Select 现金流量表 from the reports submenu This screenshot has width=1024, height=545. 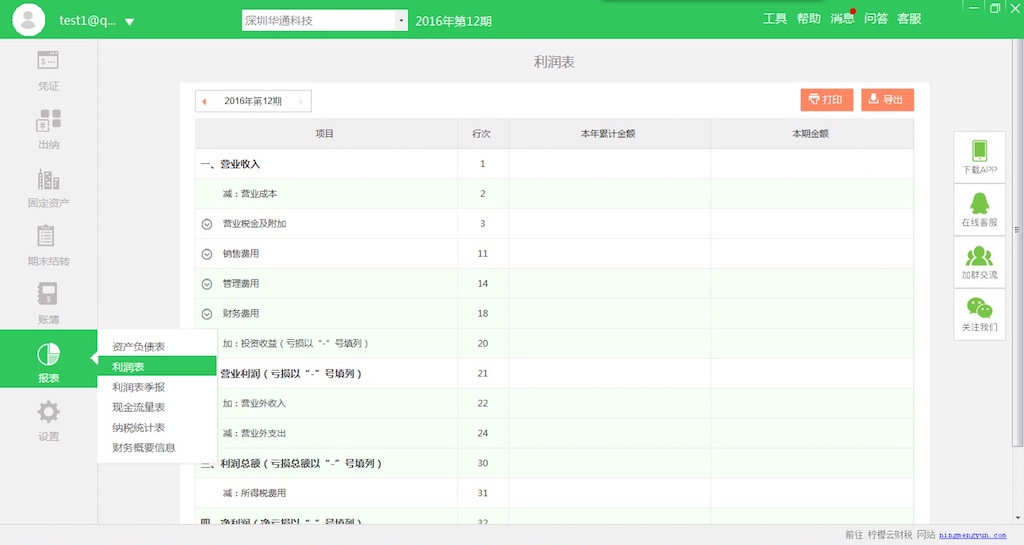pos(139,407)
